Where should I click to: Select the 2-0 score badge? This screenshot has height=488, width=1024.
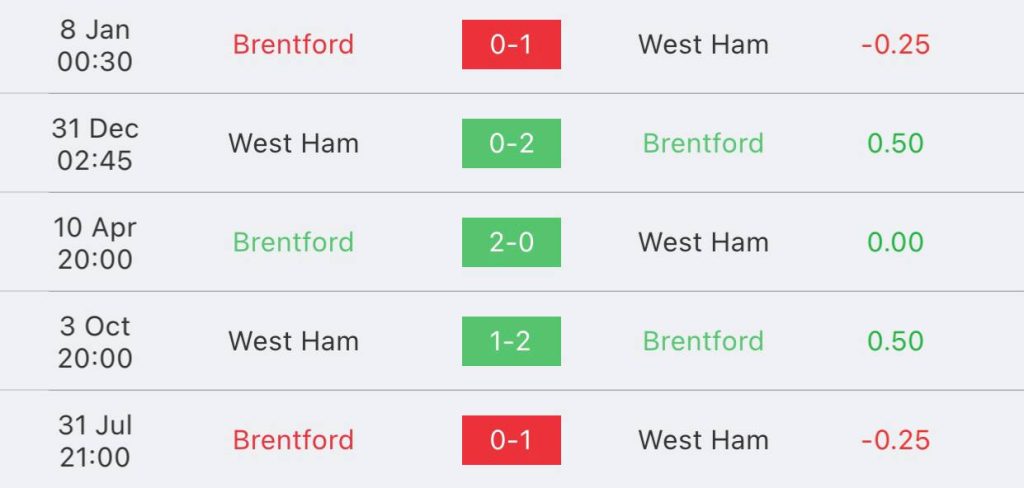click(511, 242)
